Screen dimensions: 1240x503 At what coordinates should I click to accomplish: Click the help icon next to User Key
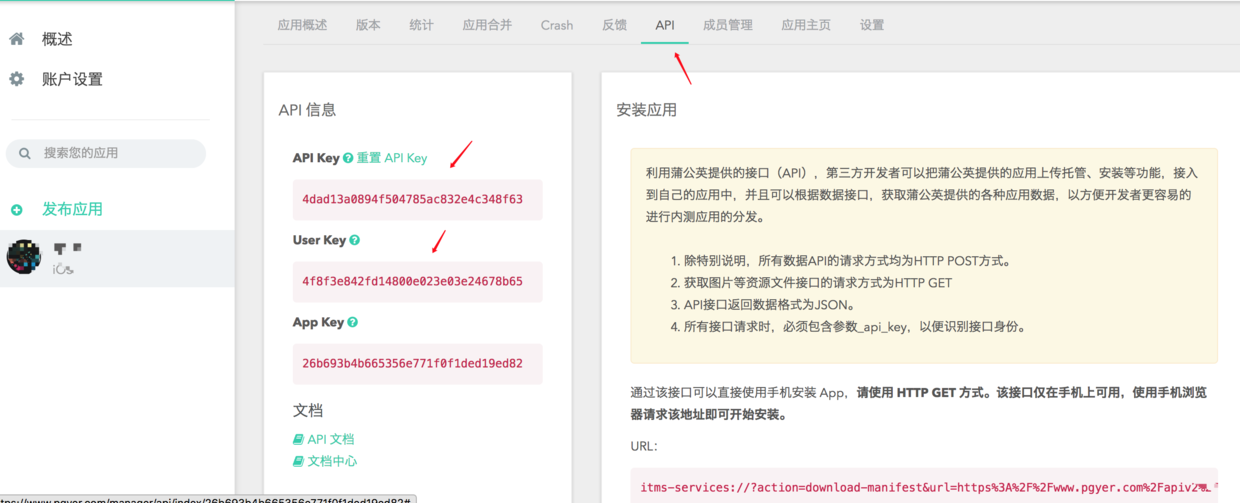point(354,240)
